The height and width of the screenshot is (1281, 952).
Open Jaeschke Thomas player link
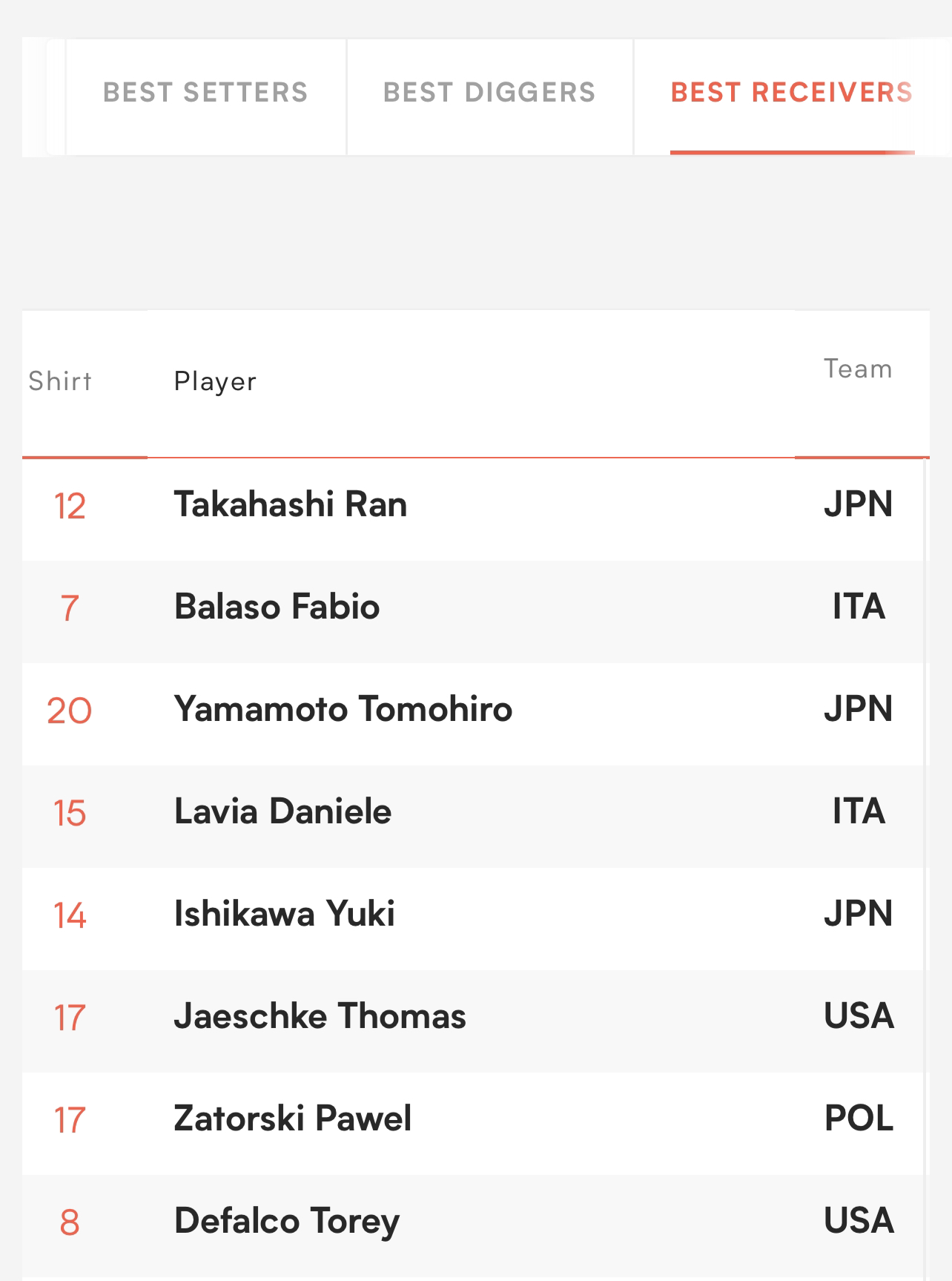pyautogui.click(x=320, y=1016)
